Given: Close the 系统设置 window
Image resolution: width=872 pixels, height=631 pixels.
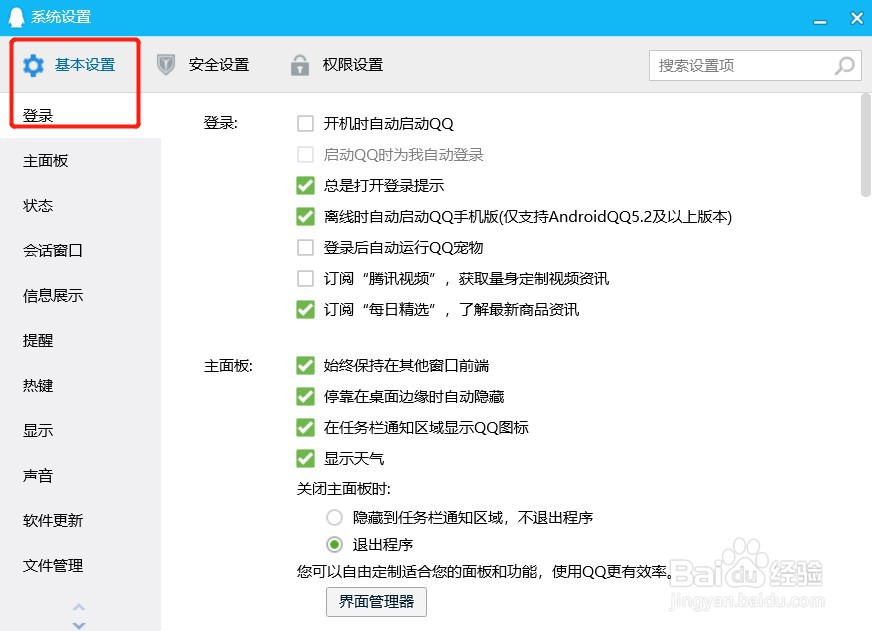Looking at the screenshot, I should pos(857,18).
